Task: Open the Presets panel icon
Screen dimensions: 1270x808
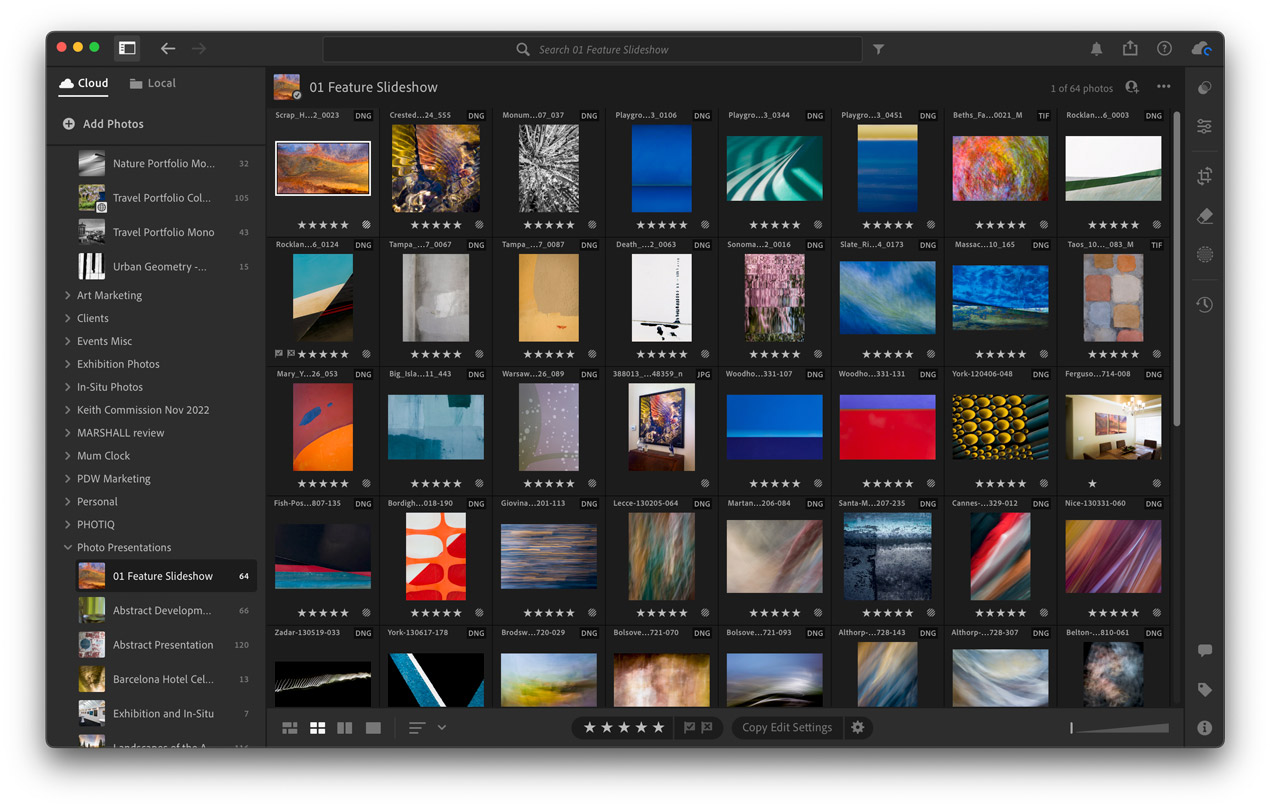Action: [1204, 88]
